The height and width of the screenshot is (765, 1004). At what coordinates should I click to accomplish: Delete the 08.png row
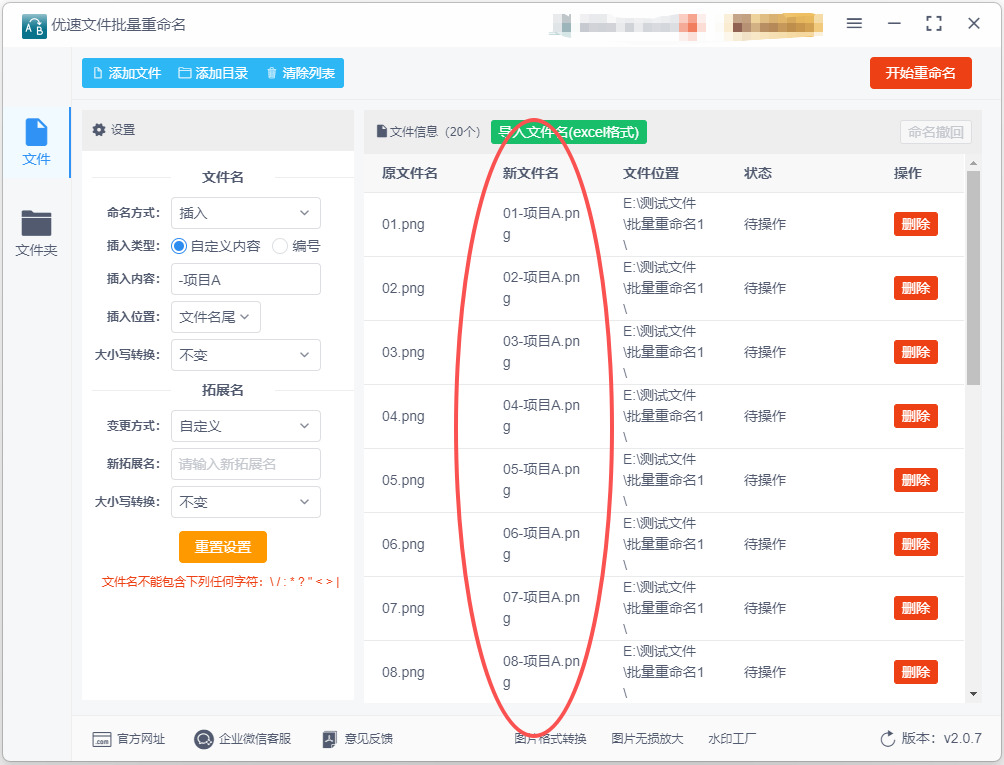click(916, 672)
